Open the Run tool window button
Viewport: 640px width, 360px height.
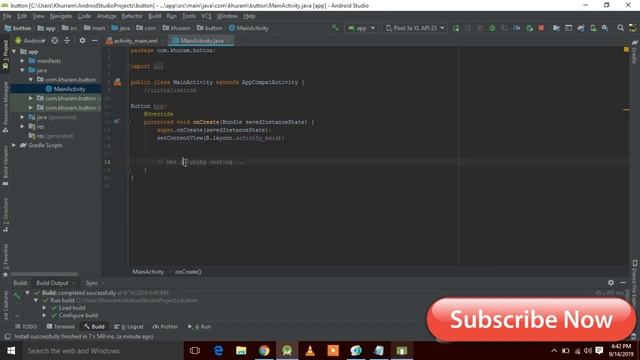point(200,327)
